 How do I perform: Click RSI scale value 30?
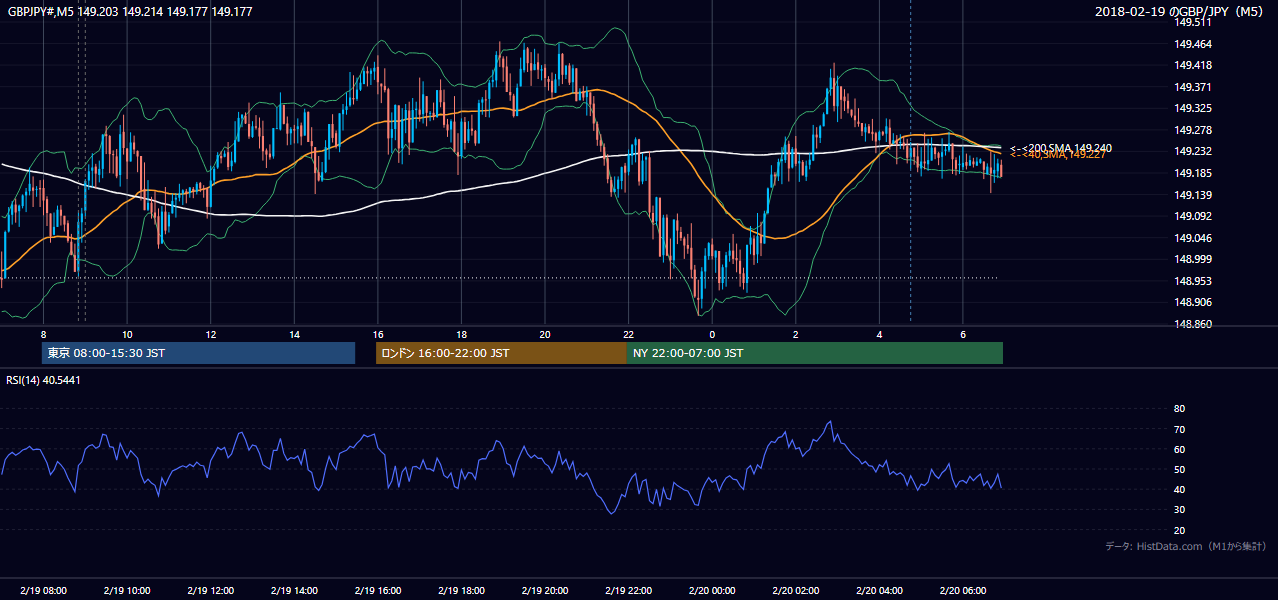[x=1179, y=510]
